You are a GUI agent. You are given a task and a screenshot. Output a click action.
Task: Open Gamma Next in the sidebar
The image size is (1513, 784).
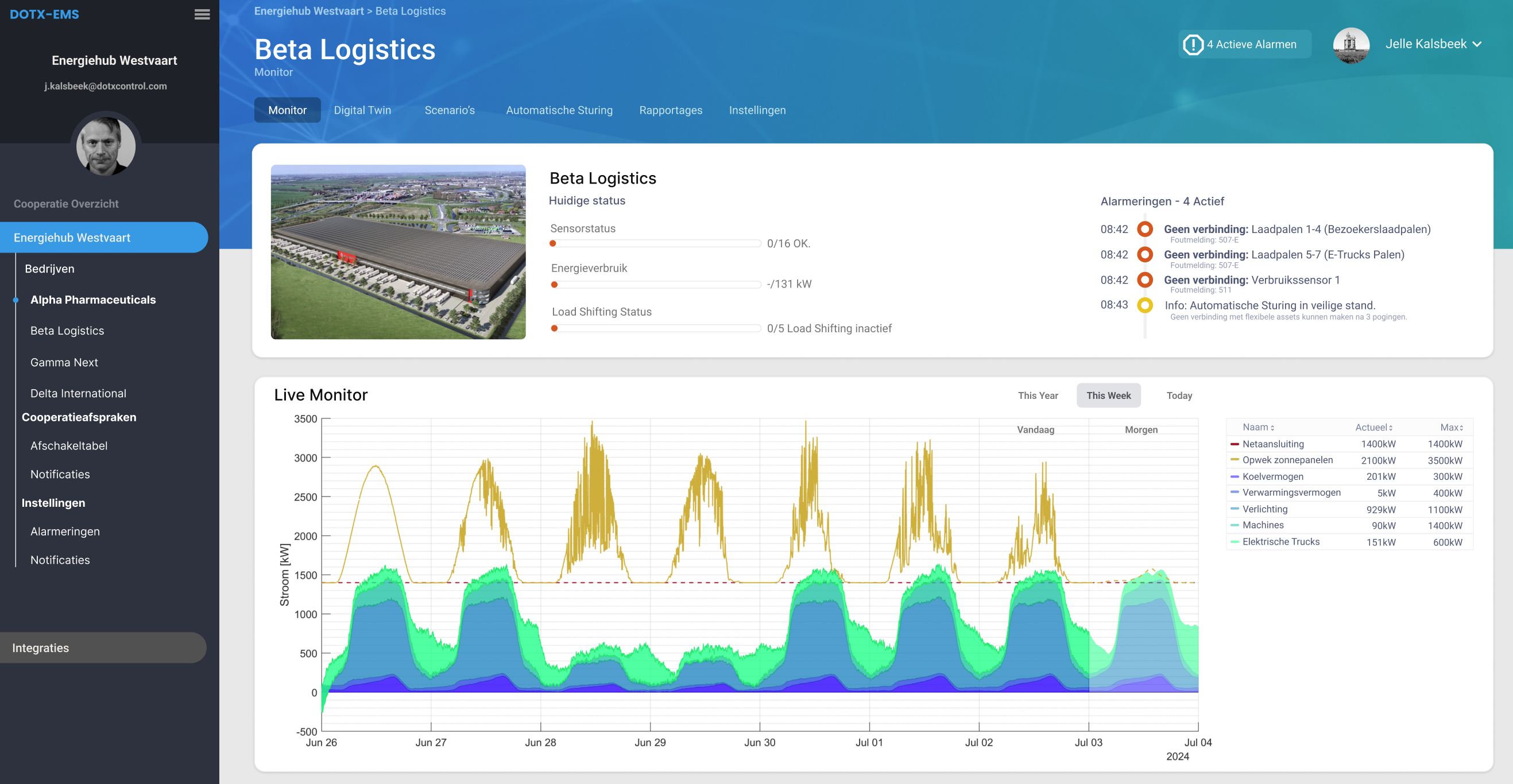click(x=64, y=362)
